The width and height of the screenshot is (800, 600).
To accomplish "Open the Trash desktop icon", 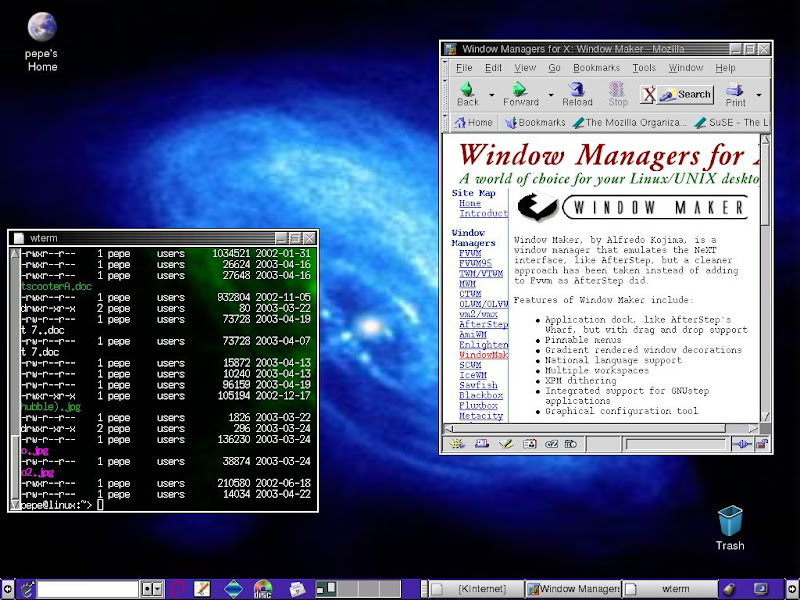I will coord(730,528).
